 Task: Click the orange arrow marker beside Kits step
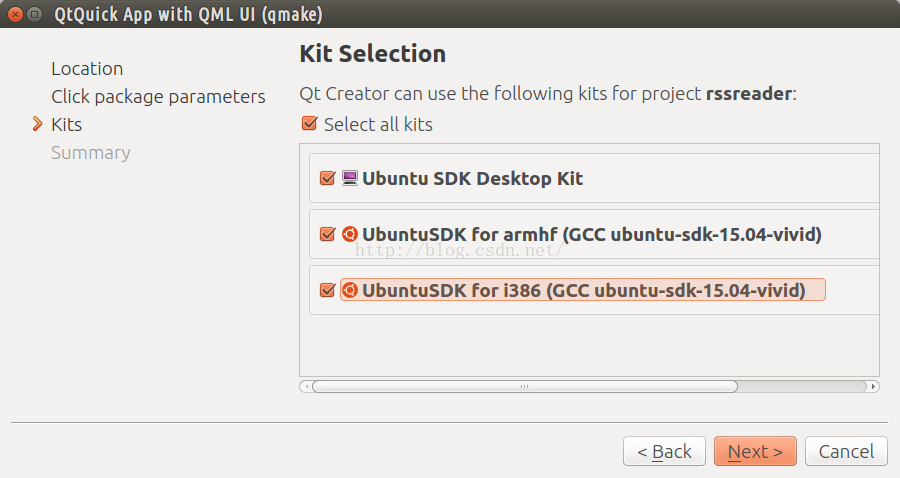[37, 124]
